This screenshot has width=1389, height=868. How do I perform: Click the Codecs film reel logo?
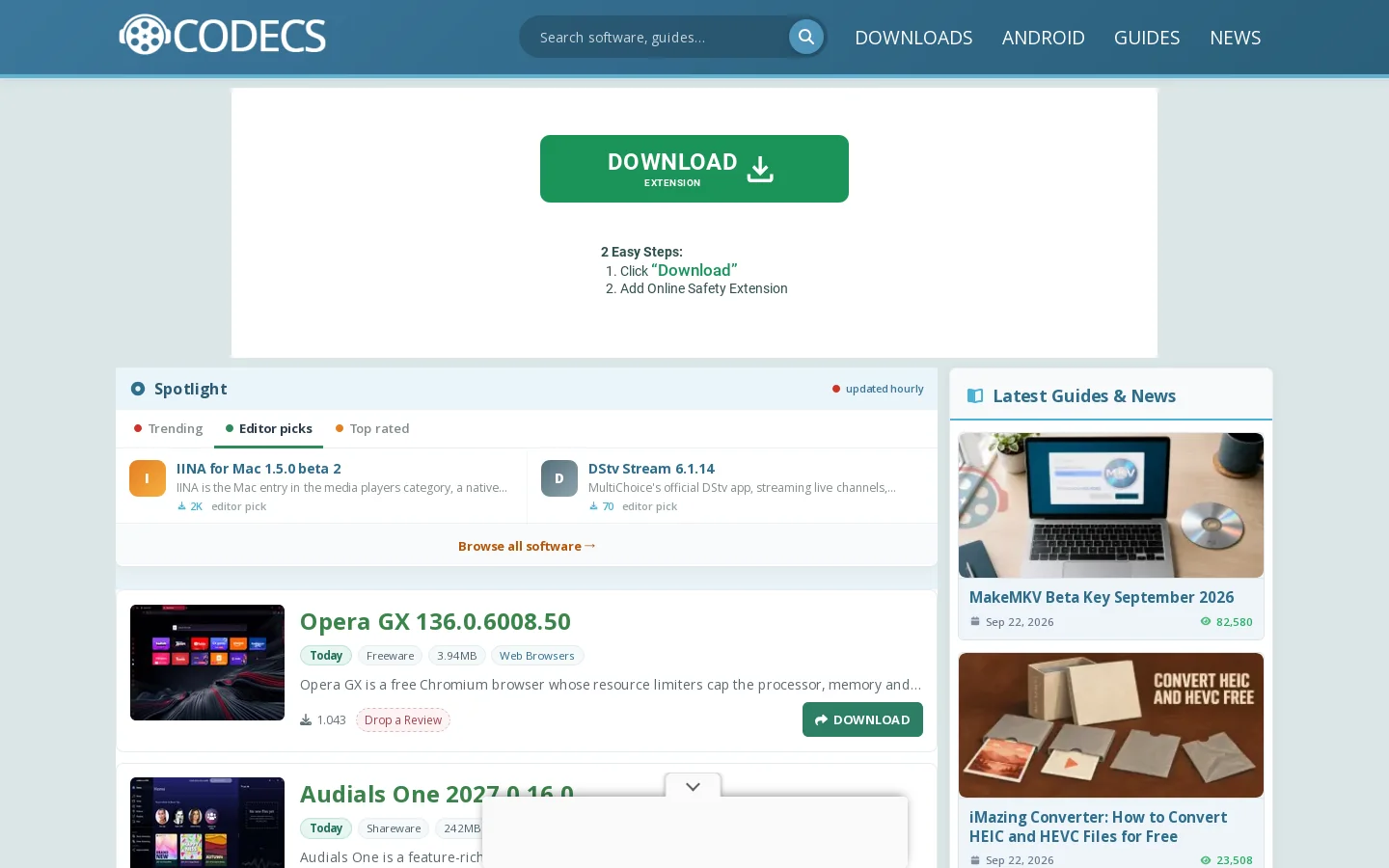222,36
